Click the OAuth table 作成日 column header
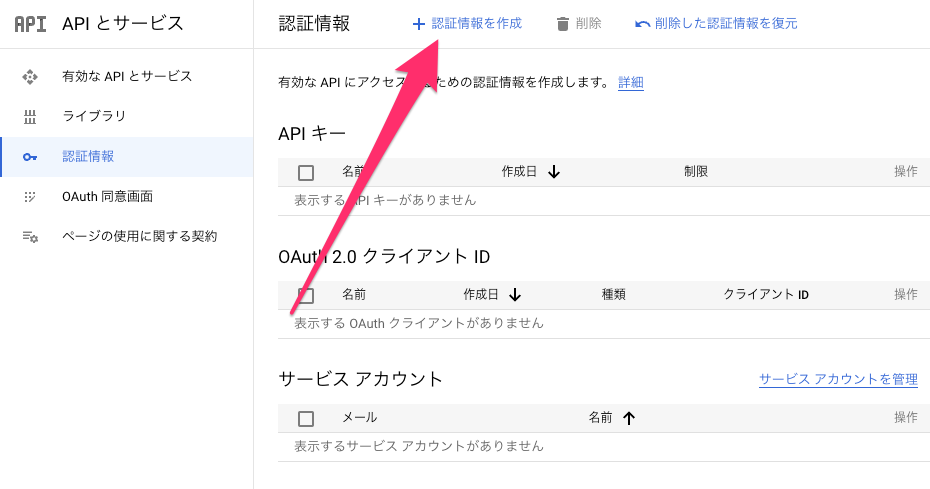 [480, 294]
